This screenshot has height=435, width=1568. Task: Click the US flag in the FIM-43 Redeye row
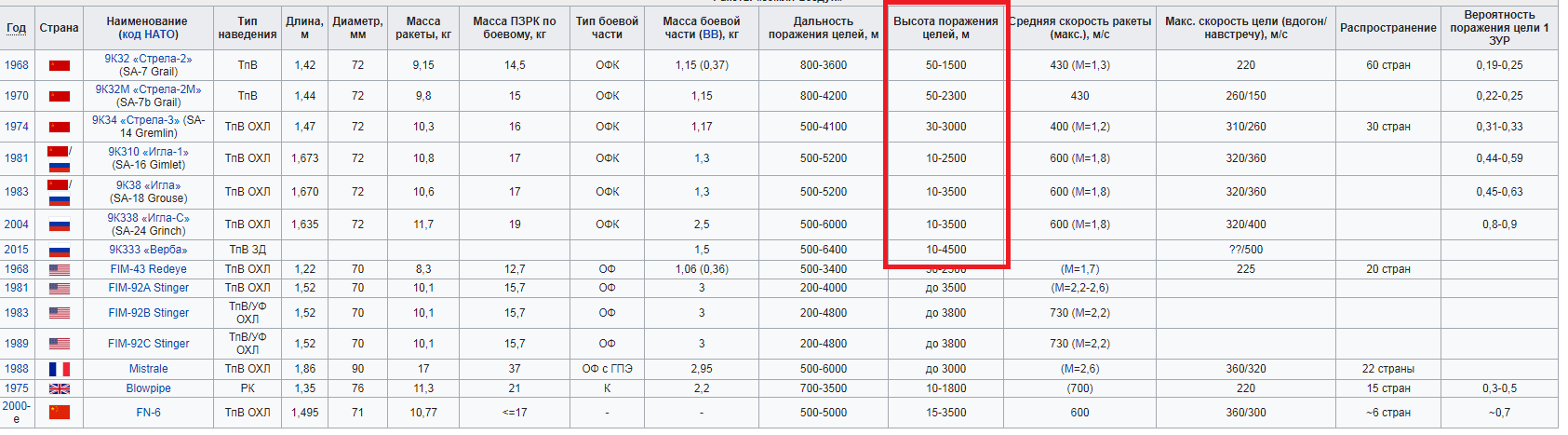pos(60,269)
